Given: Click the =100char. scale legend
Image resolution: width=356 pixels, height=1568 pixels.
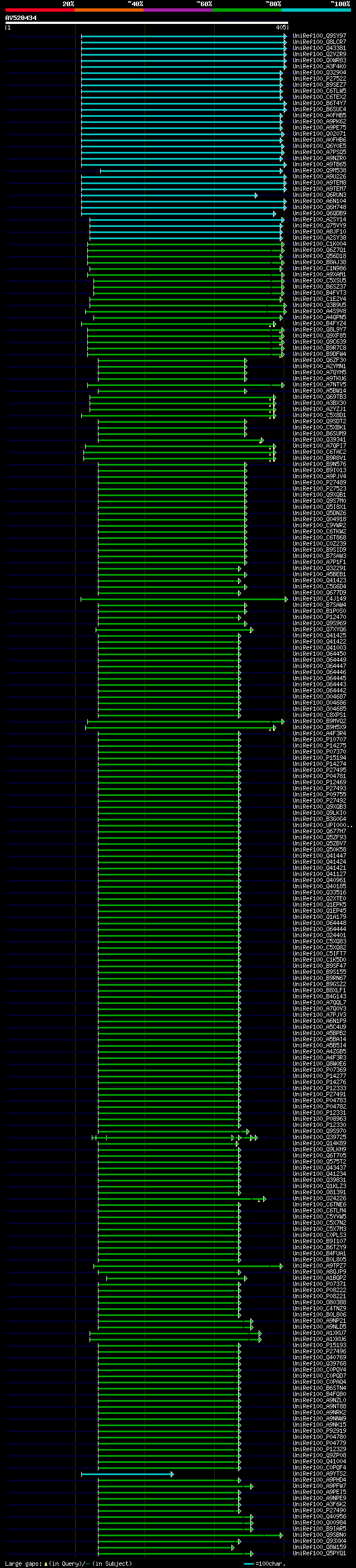Looking at the screenshot, I should 265,1563.
